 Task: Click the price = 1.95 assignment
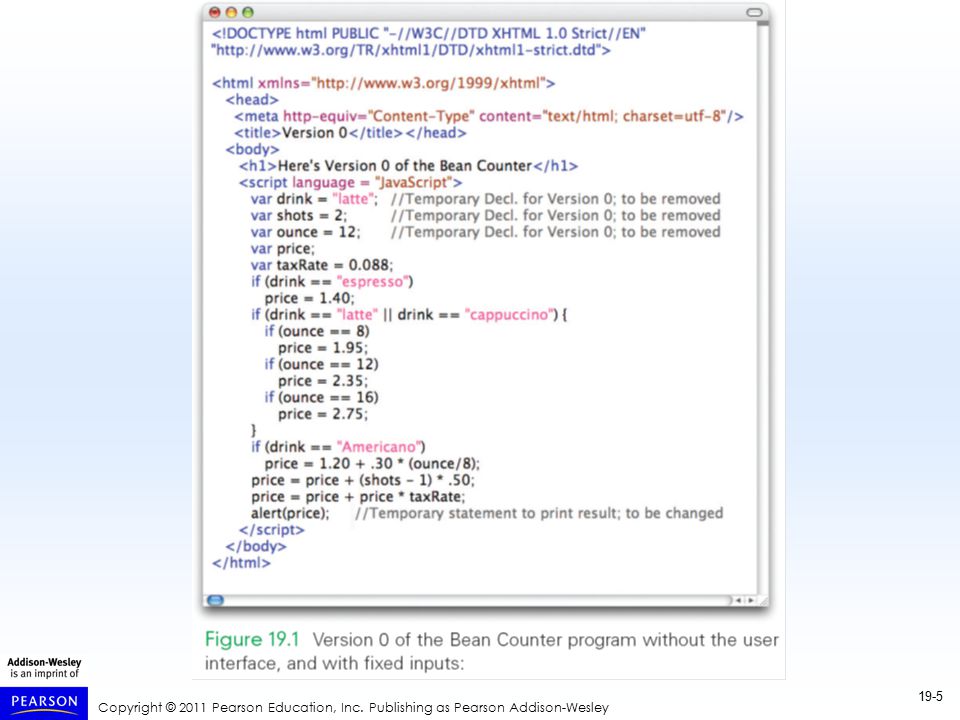click(x=323, y=348)
